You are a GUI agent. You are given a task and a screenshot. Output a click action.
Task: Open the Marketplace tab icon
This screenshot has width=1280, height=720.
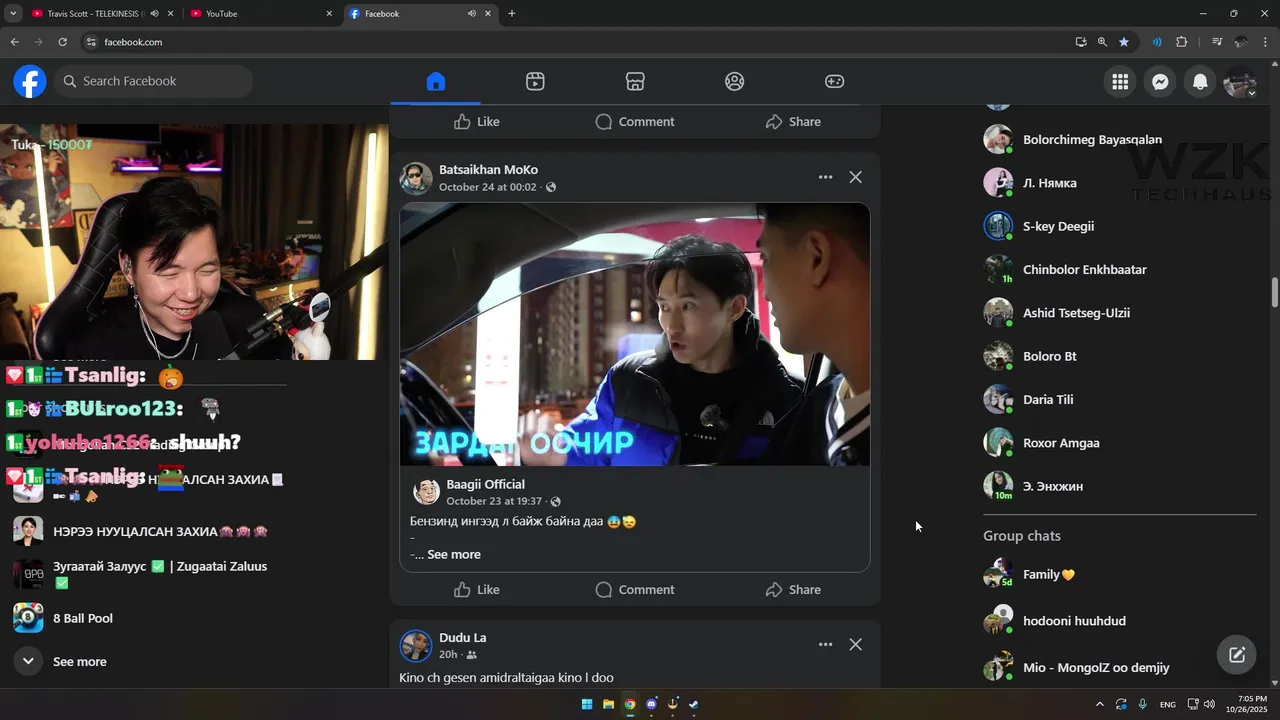[635, 81]
